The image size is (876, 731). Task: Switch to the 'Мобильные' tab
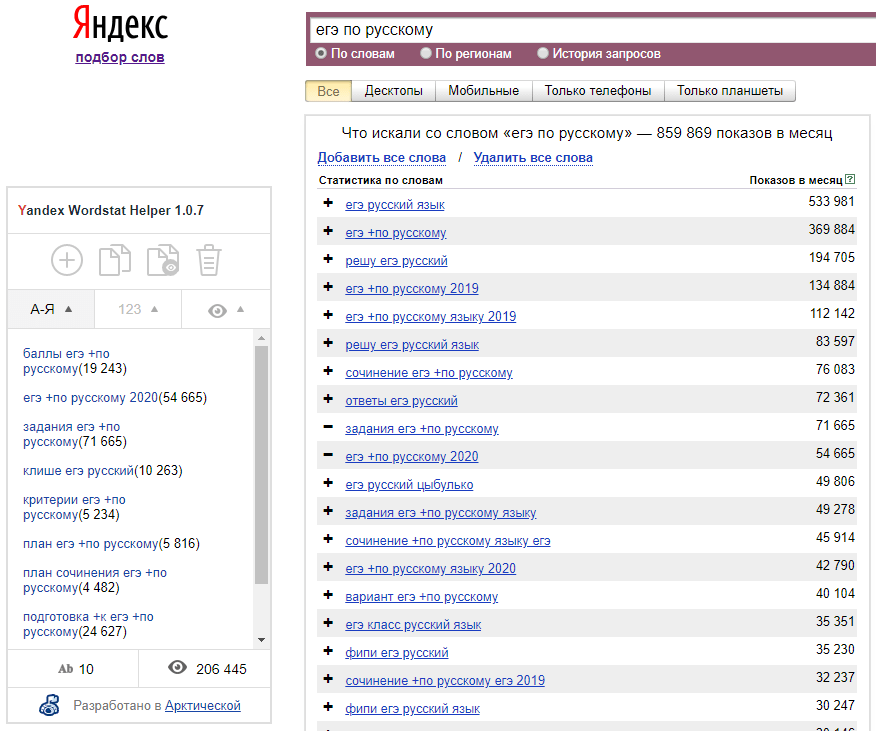(x=483, y=91)
